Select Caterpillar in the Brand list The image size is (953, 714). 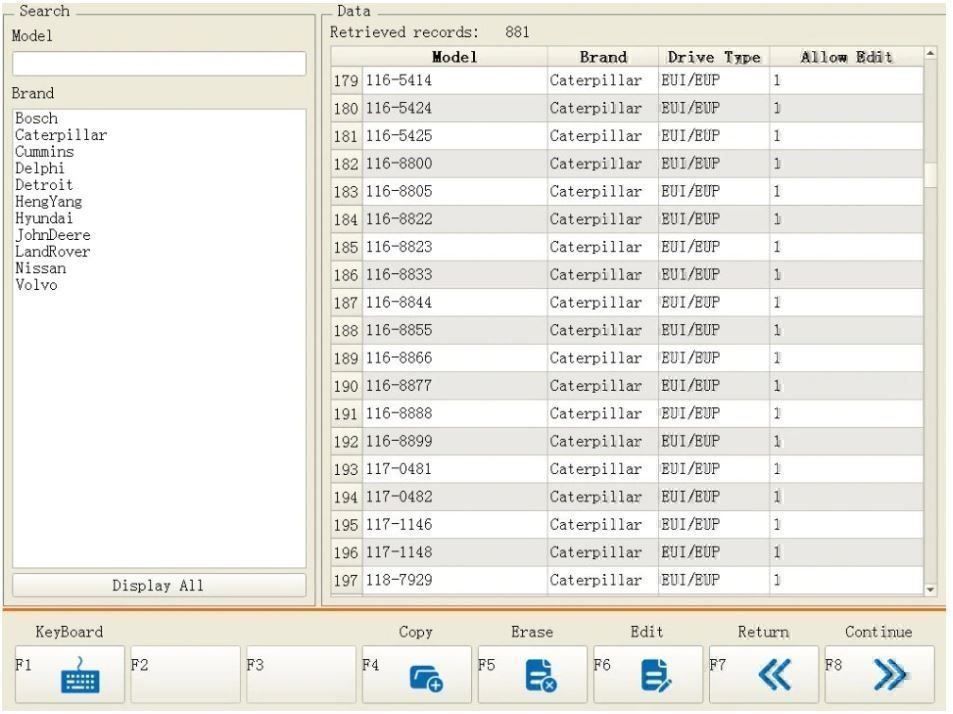(x=61, y=135)
